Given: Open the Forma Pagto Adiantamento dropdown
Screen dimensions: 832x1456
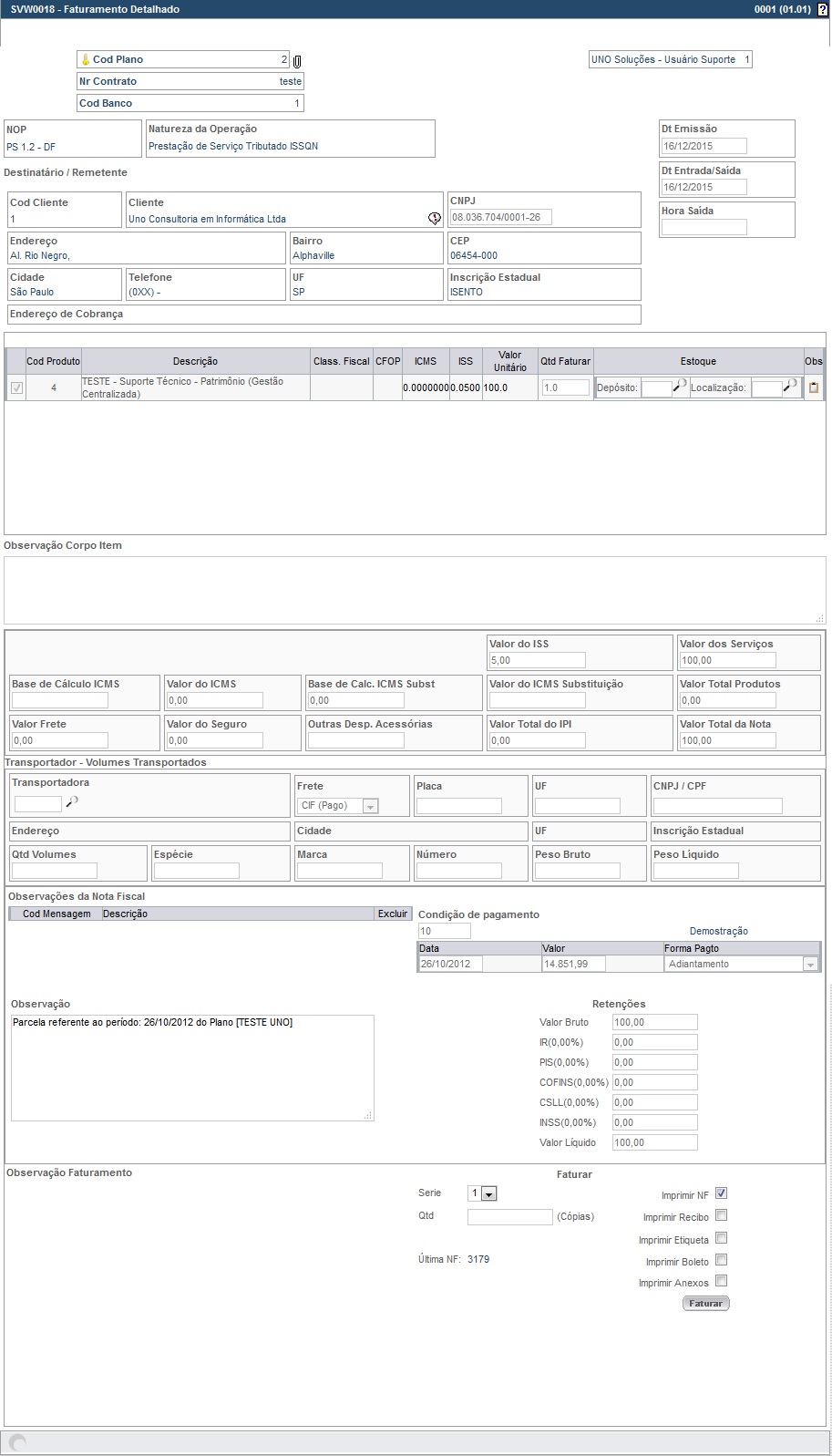Looking at the screenshot, I should (x=809, y=965).
